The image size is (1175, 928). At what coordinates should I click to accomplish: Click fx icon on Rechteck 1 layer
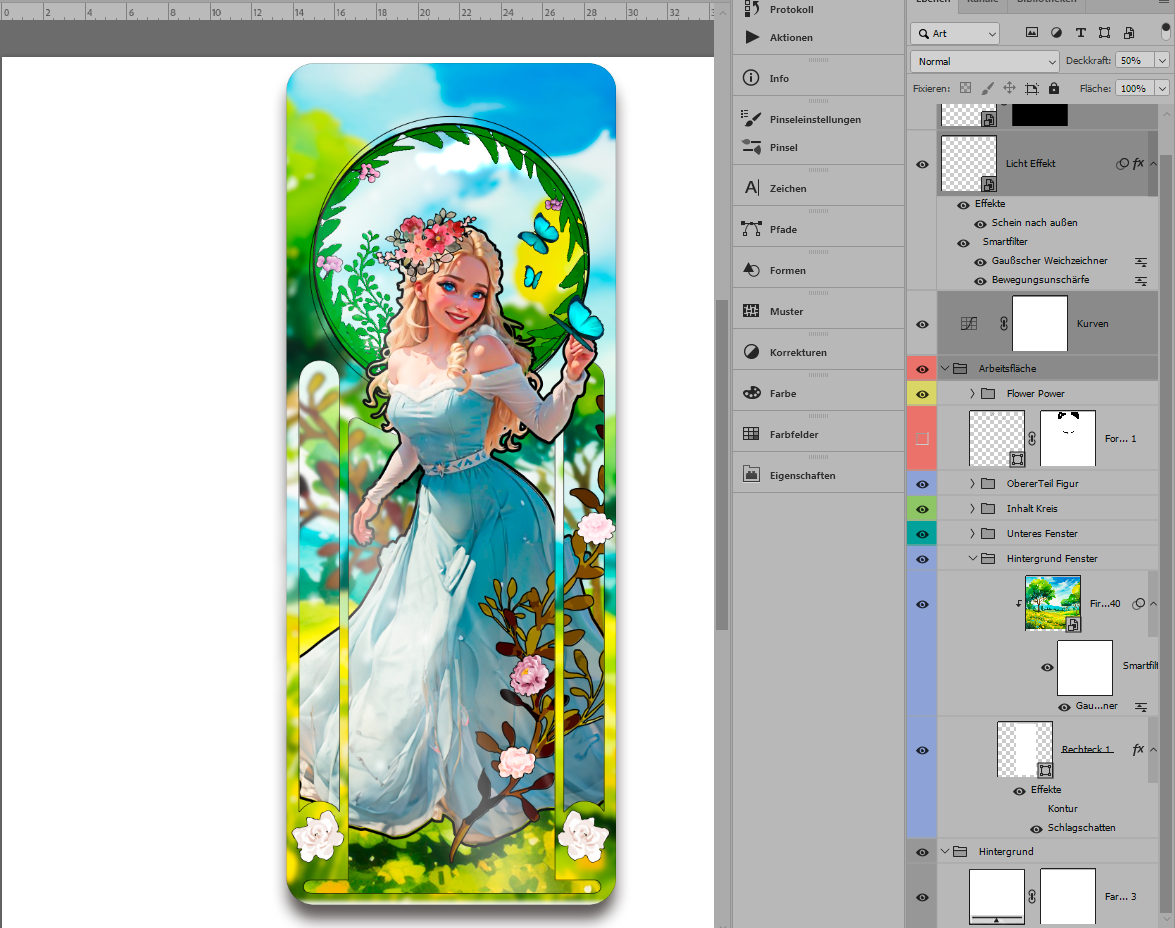click(x=1138, y=749)
